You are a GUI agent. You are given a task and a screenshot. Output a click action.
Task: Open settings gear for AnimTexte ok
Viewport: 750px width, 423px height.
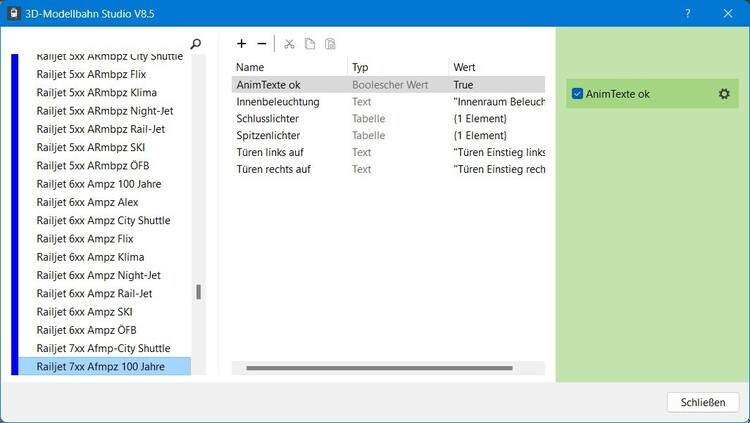[x=724, y=94]
